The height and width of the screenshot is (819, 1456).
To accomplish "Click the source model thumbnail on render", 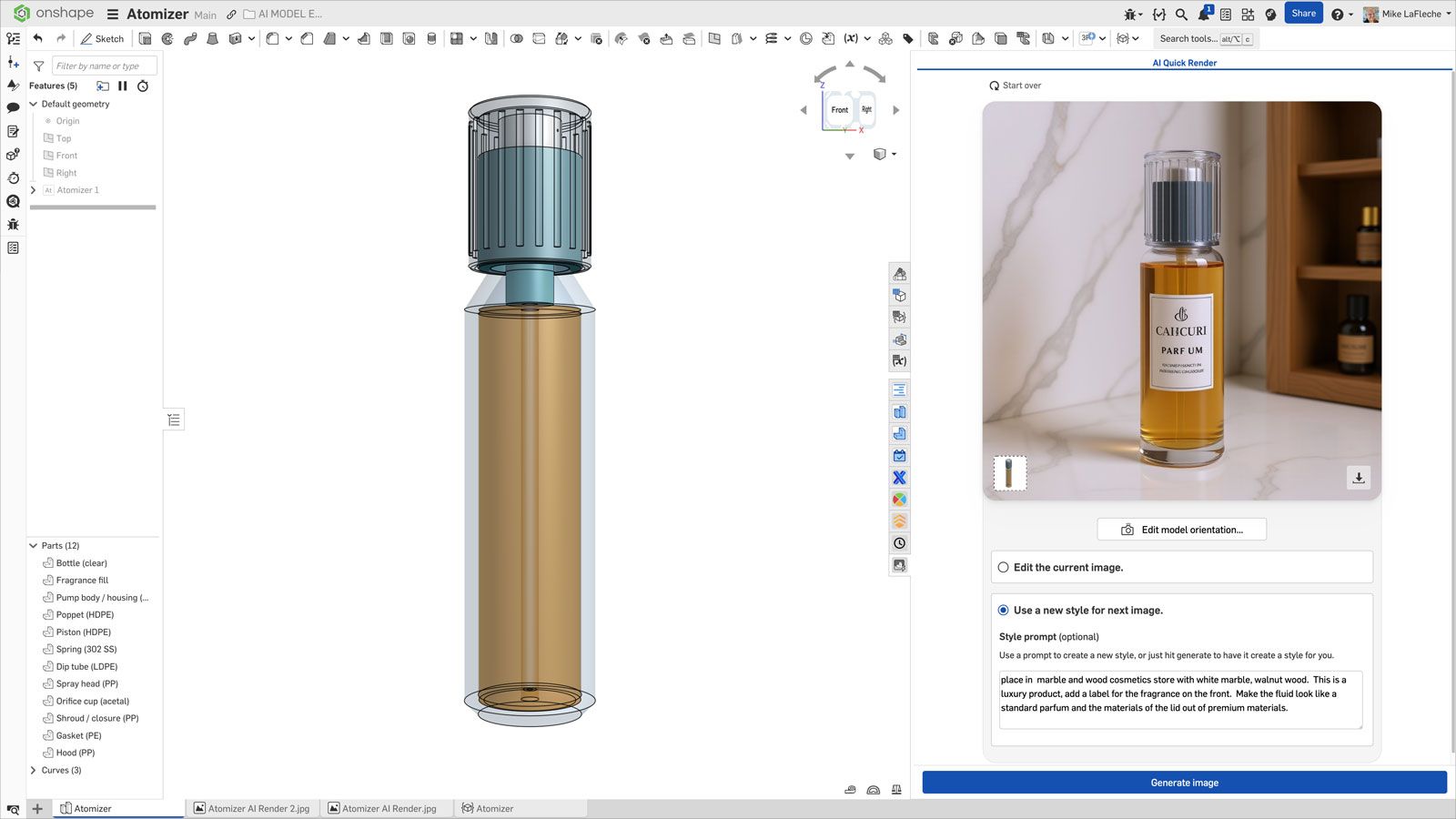I will tap(1009, 473).
